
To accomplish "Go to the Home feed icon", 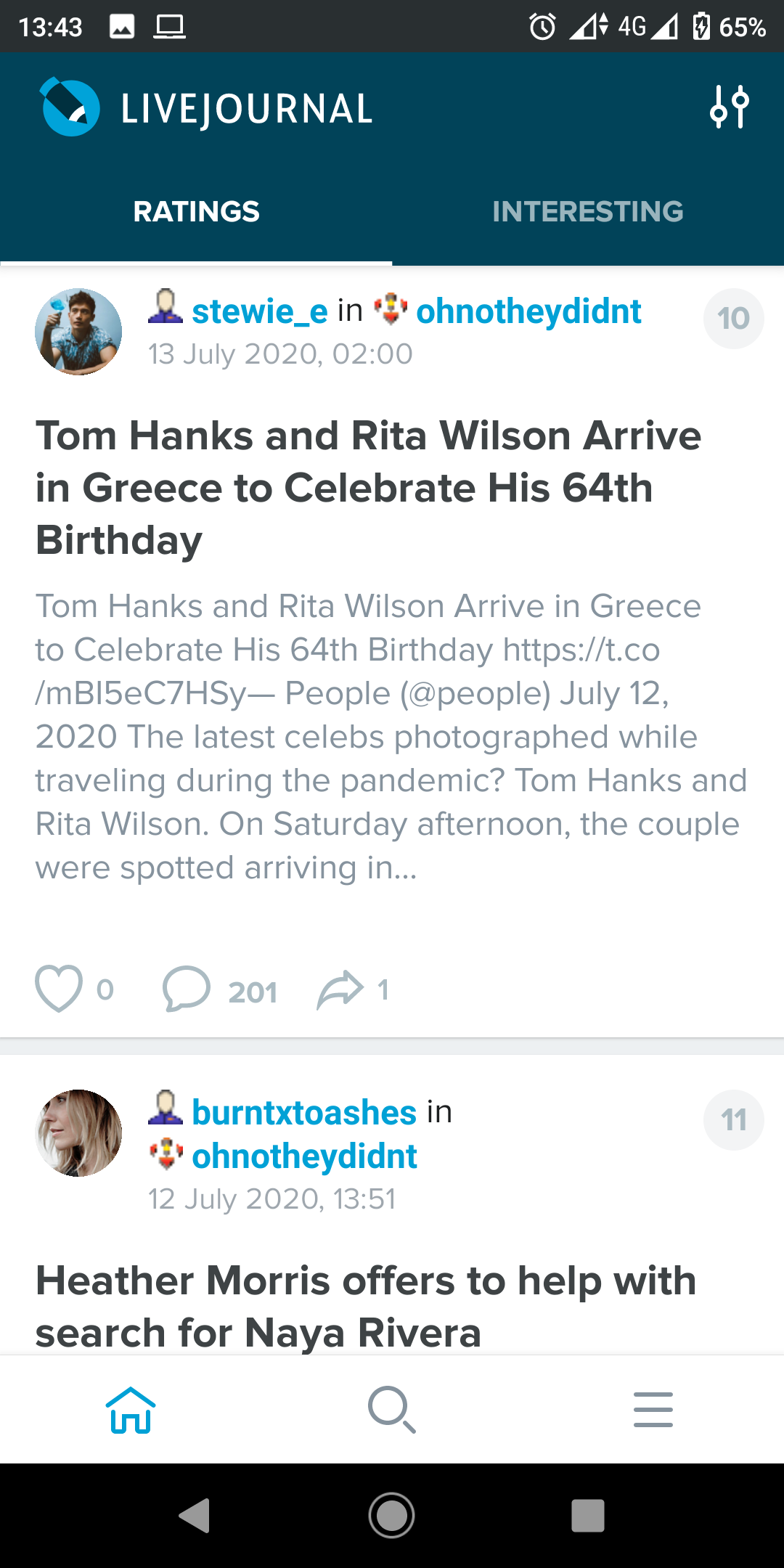I will pos(131,1410).
